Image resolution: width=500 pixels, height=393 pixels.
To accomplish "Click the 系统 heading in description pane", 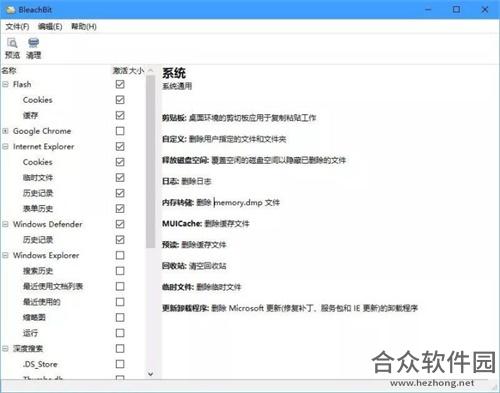I will coord(174,73).
